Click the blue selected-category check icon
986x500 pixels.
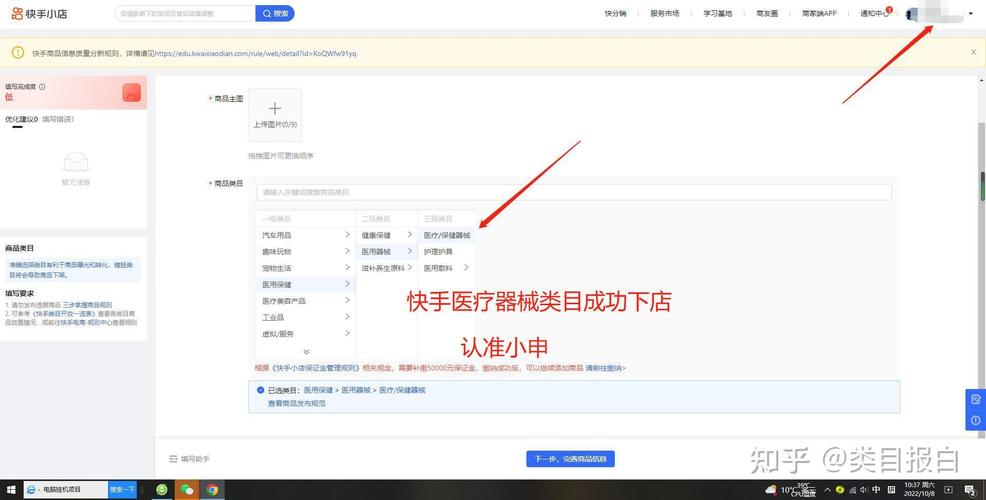click(260, 390)
